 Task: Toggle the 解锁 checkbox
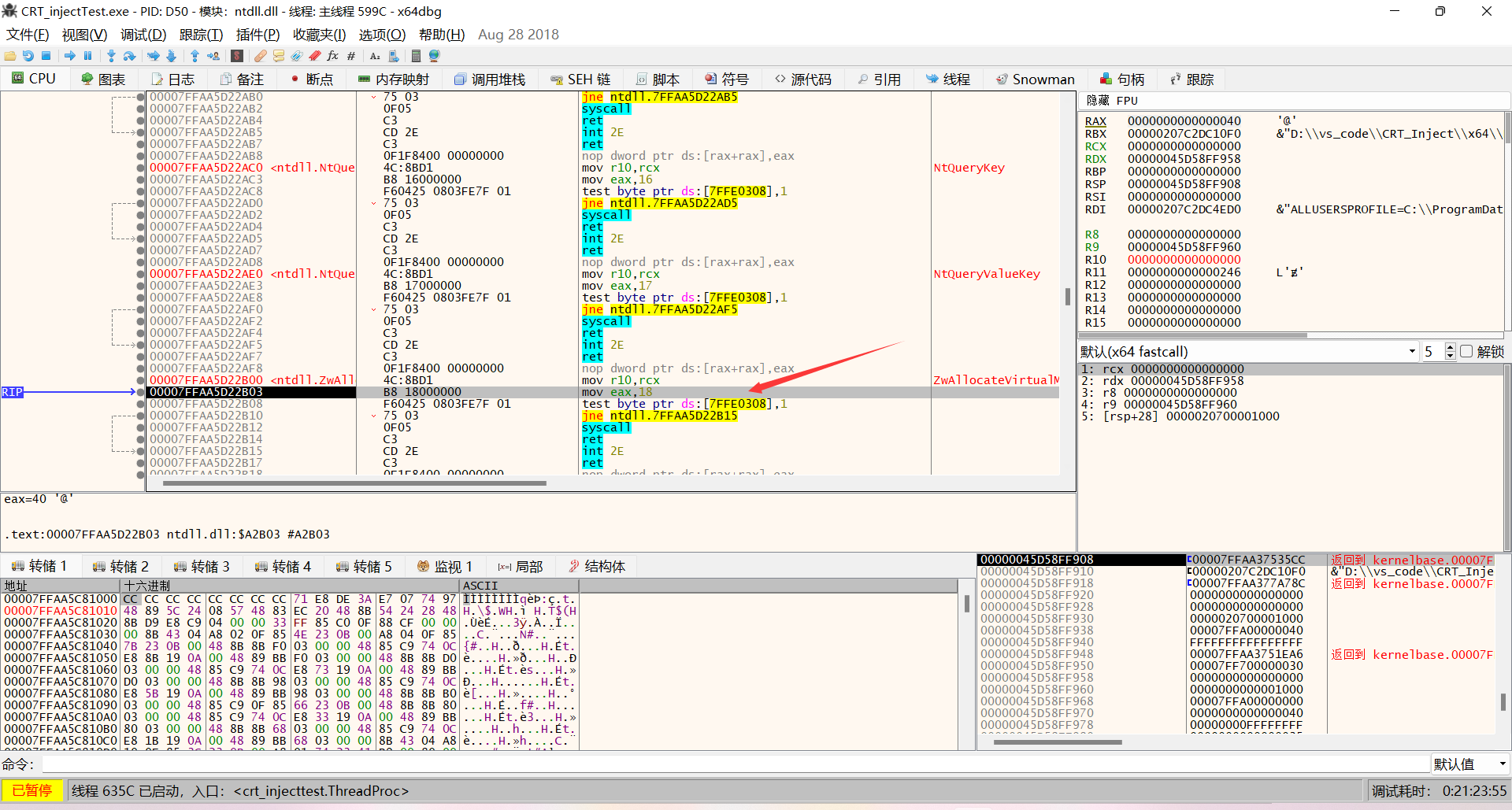pos(1466,351)
